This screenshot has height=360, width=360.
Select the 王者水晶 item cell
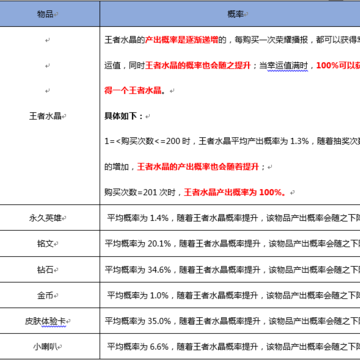(x=49, y=115)
